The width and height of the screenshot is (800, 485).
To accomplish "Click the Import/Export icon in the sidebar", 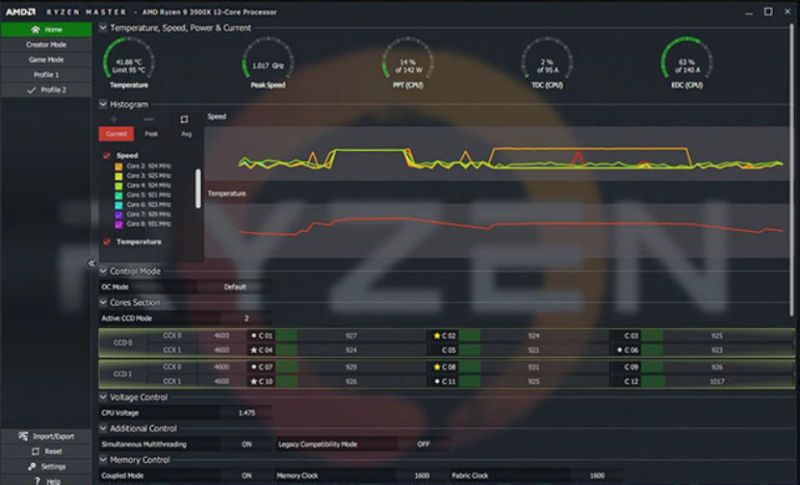I will pyautogui.click(x=23, y=436).
